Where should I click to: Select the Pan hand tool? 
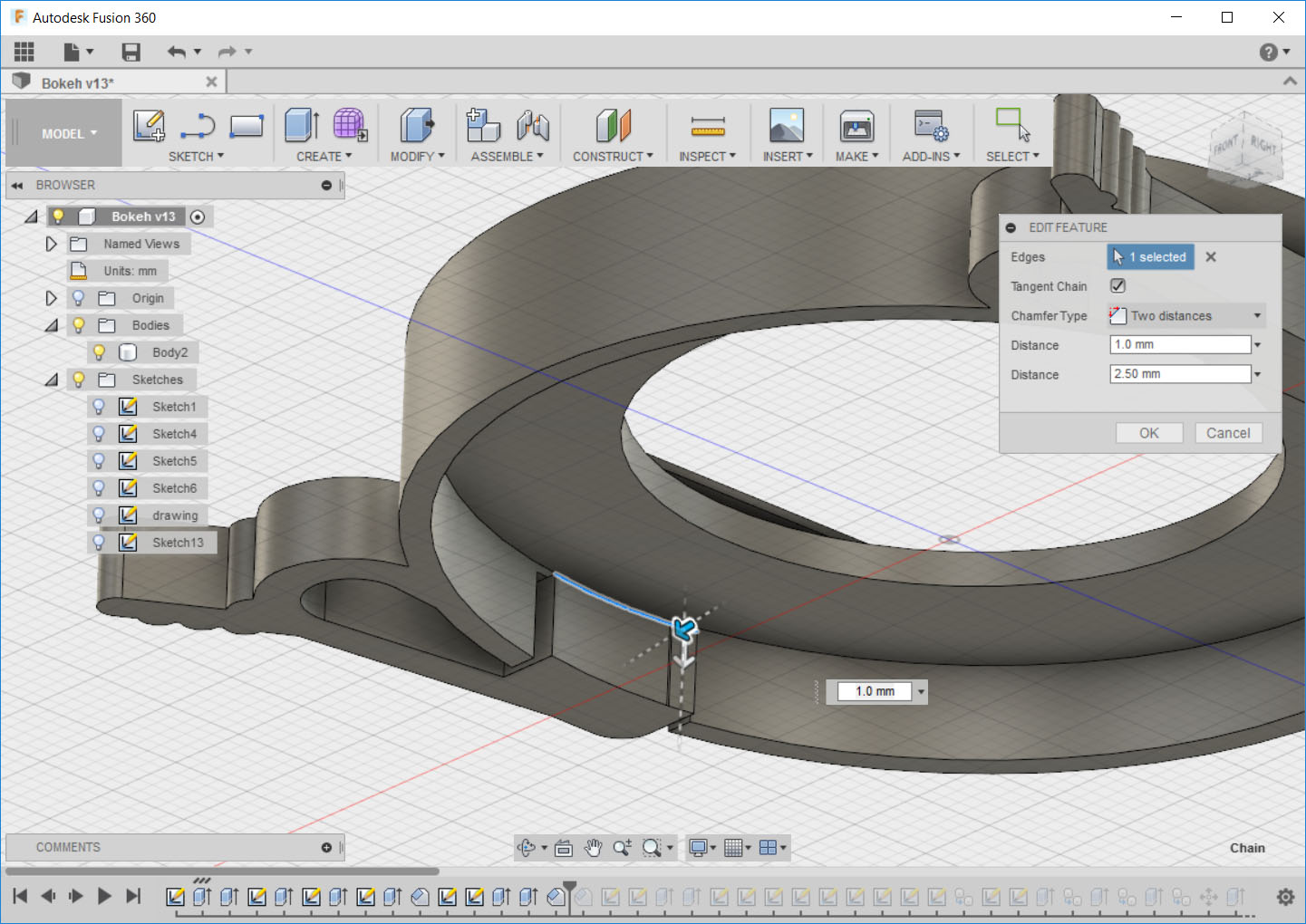point(593,848)
